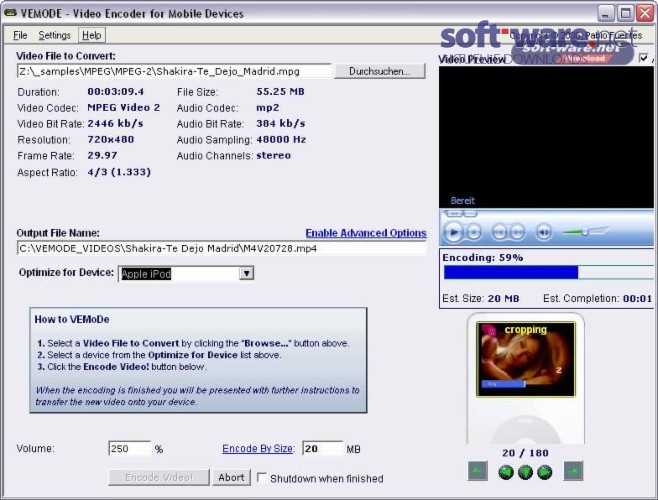Viewport: 658px width, 500px height.
Task: Click the green round down arrow button
Action: (x=525, y=473)
